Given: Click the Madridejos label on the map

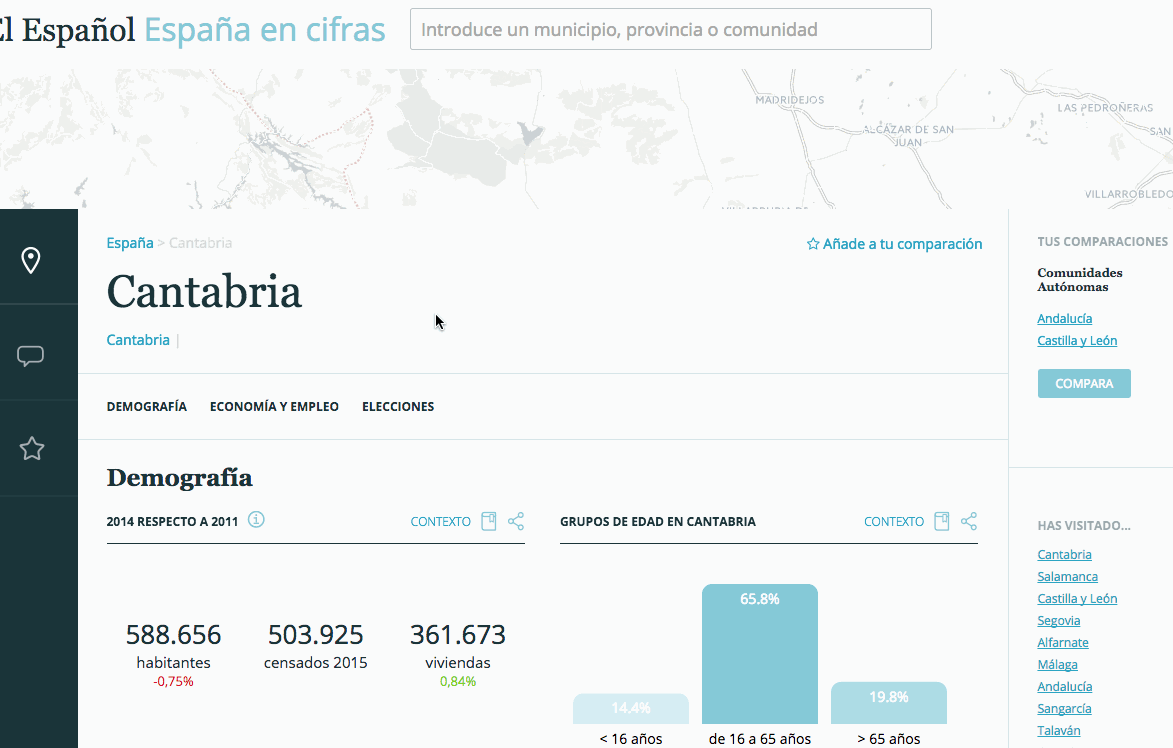Looking at the screenshot, I should click(789, 99).
